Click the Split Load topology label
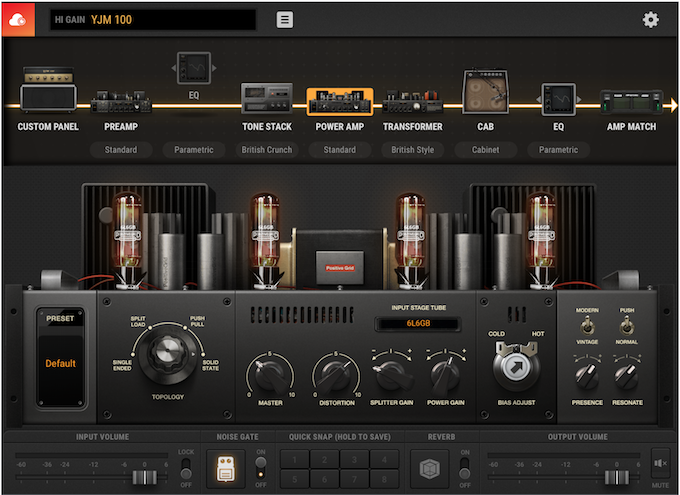The image size is (680, 495). pyautogui.click(x=138, y=321)
